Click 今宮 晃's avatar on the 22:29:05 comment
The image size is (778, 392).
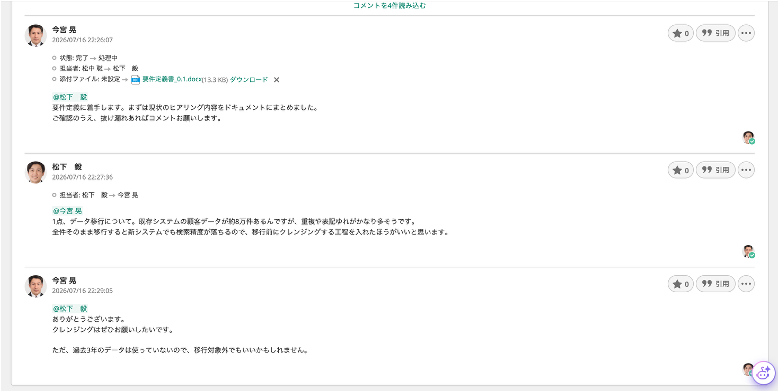pos(36,286)
